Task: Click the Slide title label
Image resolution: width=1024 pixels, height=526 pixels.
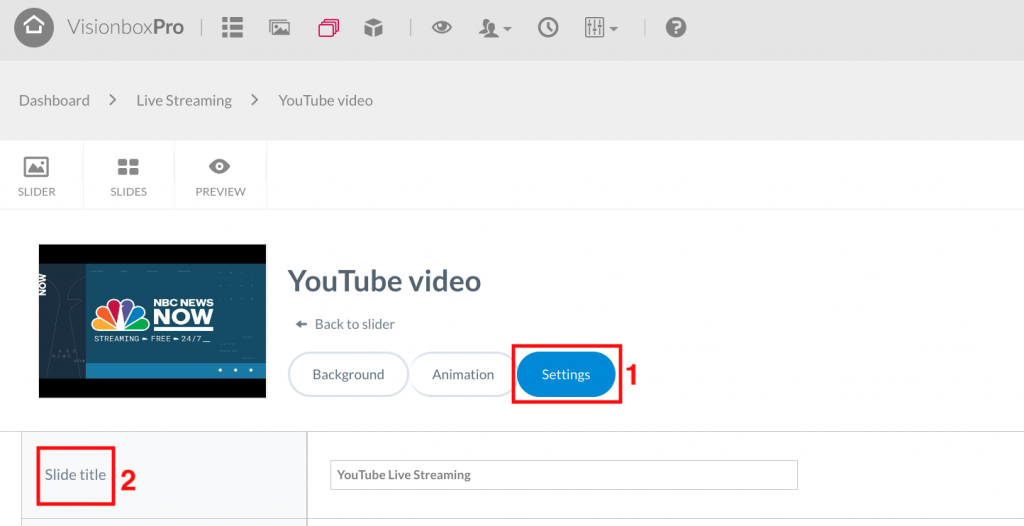Action: coord(75,475)
